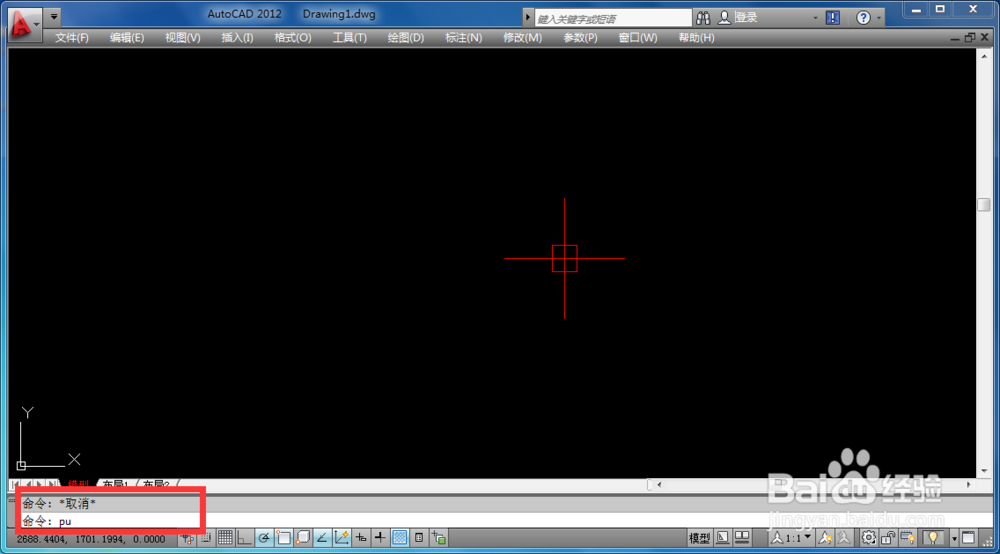Switch to the 模型 model tab
This screenshot has width=1000, height=554.
pyautogui.click(x=78, y=485)
